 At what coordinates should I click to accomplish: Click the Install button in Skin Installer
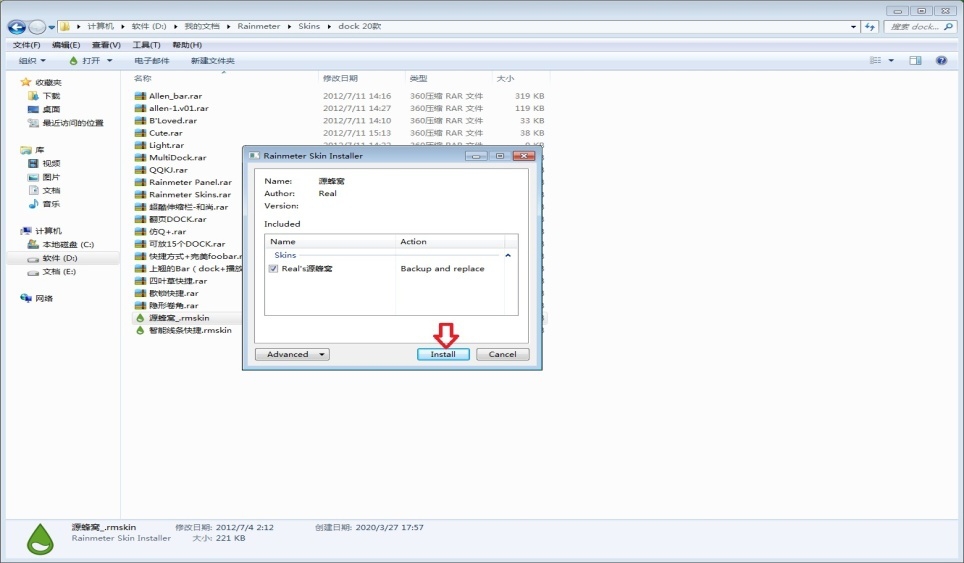click(443, 354)
